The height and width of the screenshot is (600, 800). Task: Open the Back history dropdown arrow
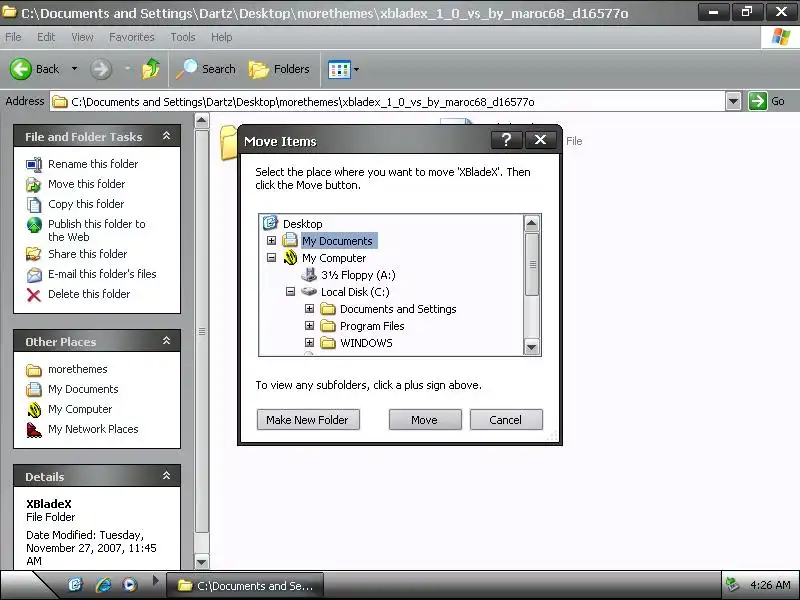tap(74, 69)
